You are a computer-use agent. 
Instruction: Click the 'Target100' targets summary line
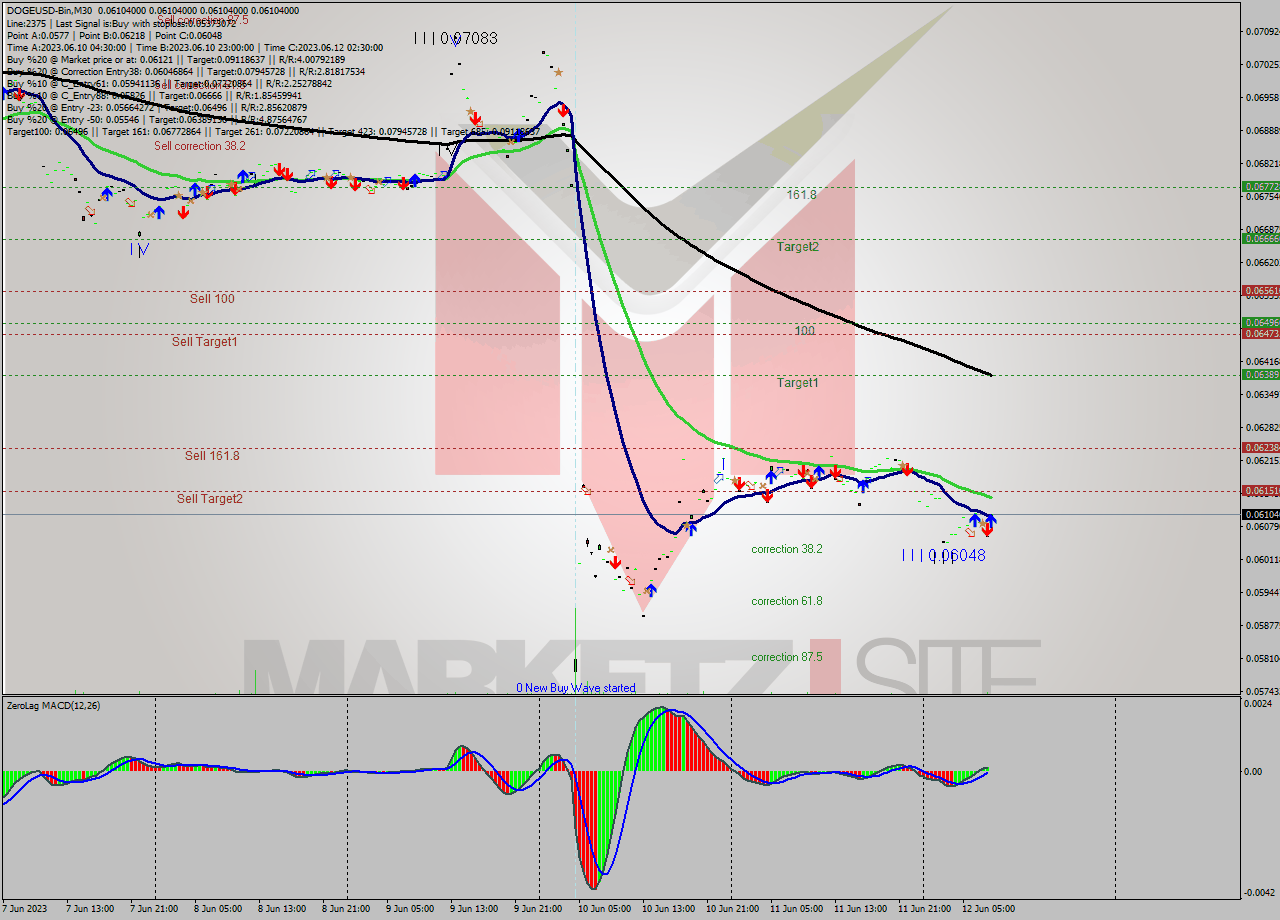click(x=272, y=131)
